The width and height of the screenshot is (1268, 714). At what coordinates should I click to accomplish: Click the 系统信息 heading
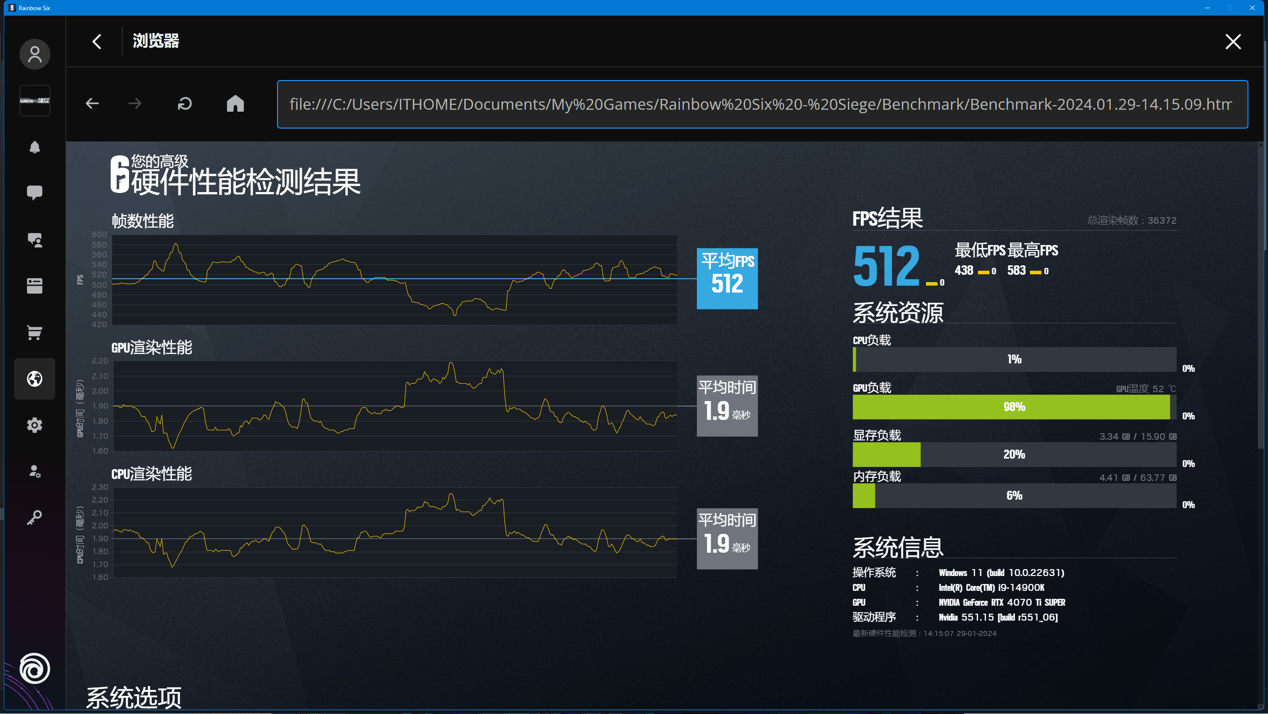[898, 547]
